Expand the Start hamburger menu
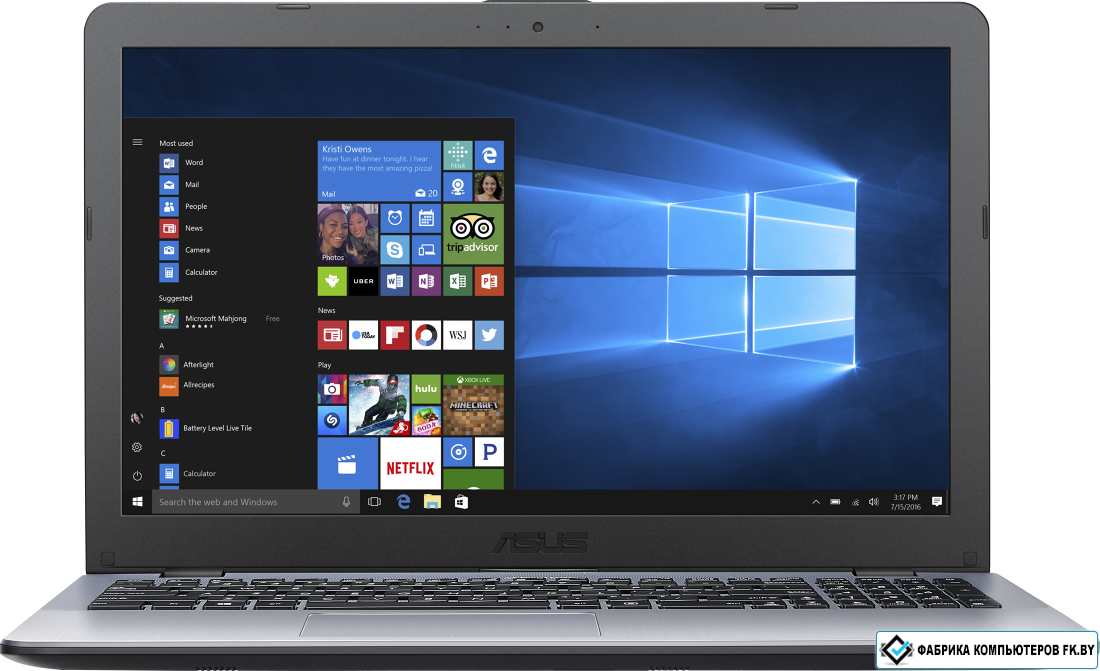 pos(138,142)
